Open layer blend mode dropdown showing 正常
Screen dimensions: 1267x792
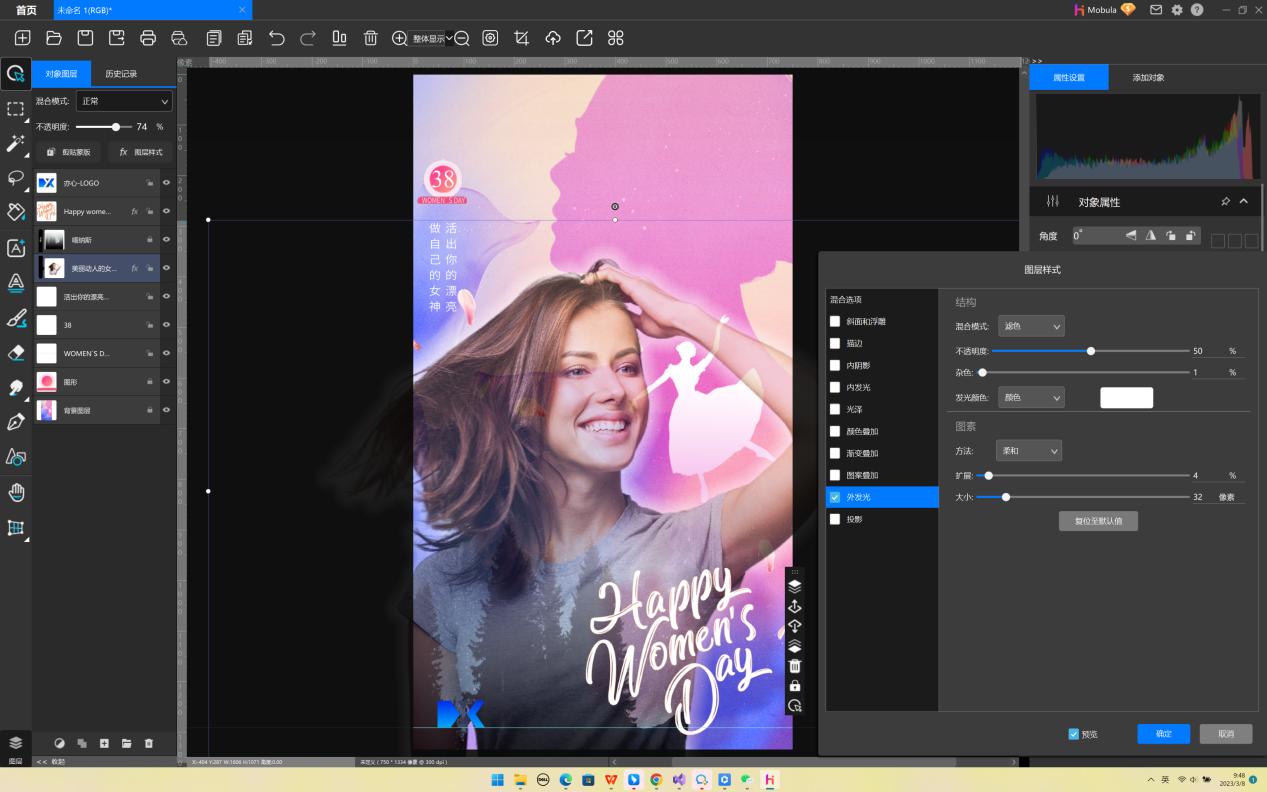click(x=124, y=101)
